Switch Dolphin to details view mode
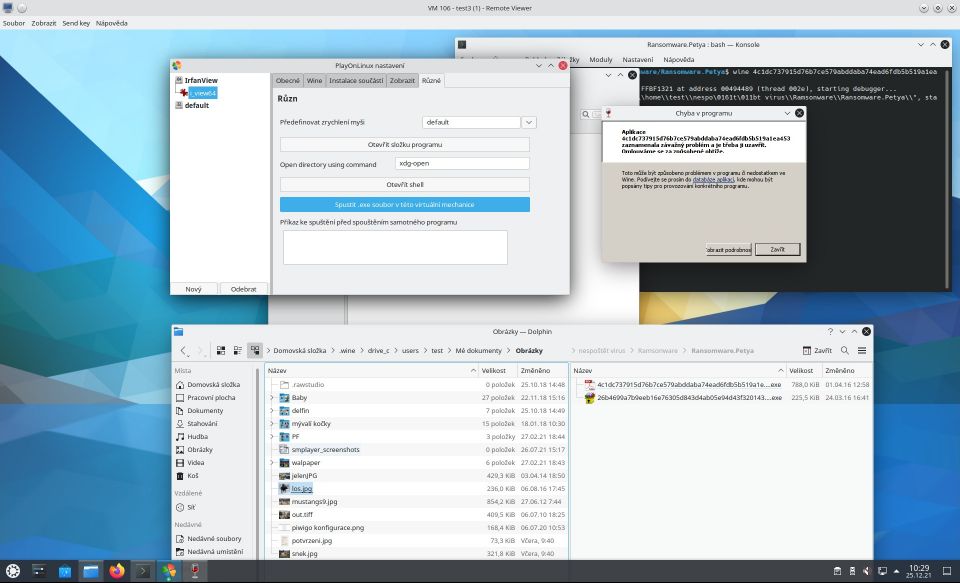The height and width of the screenshot is (583, 960). point(255,350)
